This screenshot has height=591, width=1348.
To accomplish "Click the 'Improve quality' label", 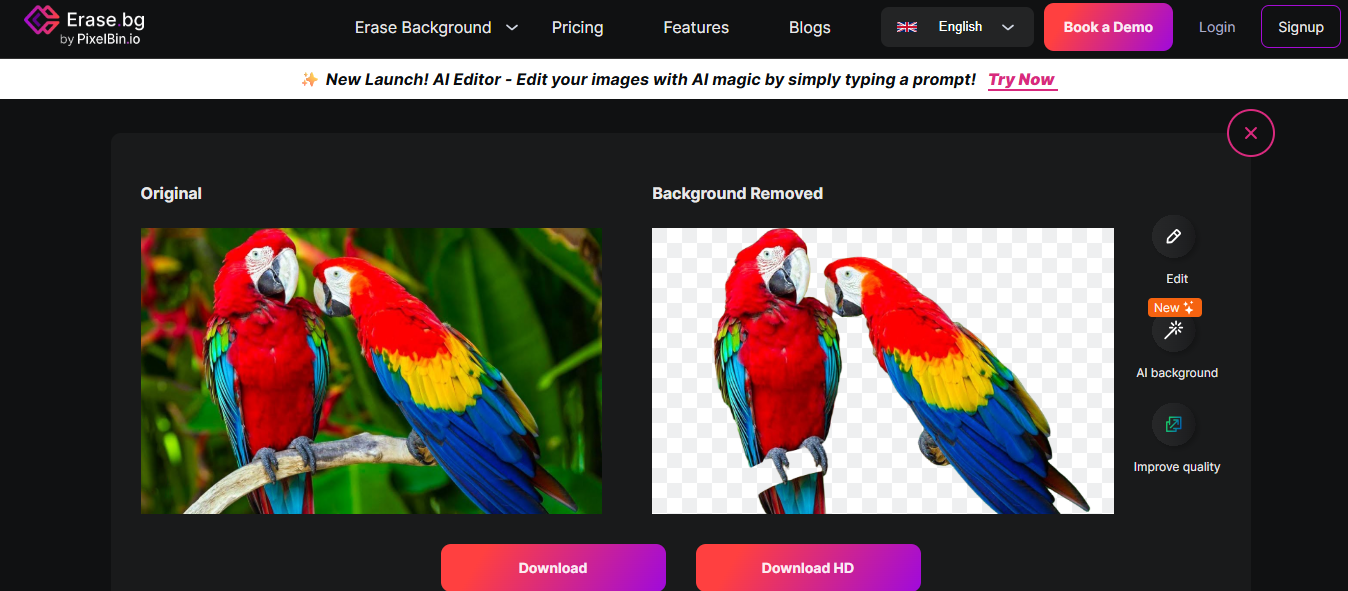I will [1177, 467].
